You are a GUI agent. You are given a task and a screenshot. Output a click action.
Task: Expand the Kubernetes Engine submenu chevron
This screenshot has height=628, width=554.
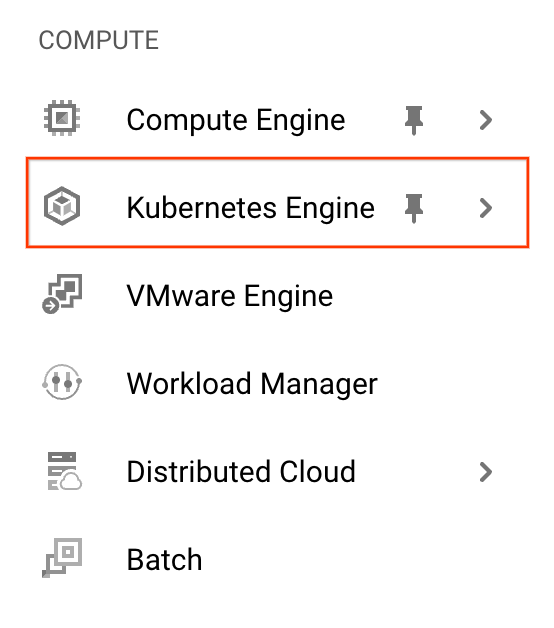tap(486, 208)
